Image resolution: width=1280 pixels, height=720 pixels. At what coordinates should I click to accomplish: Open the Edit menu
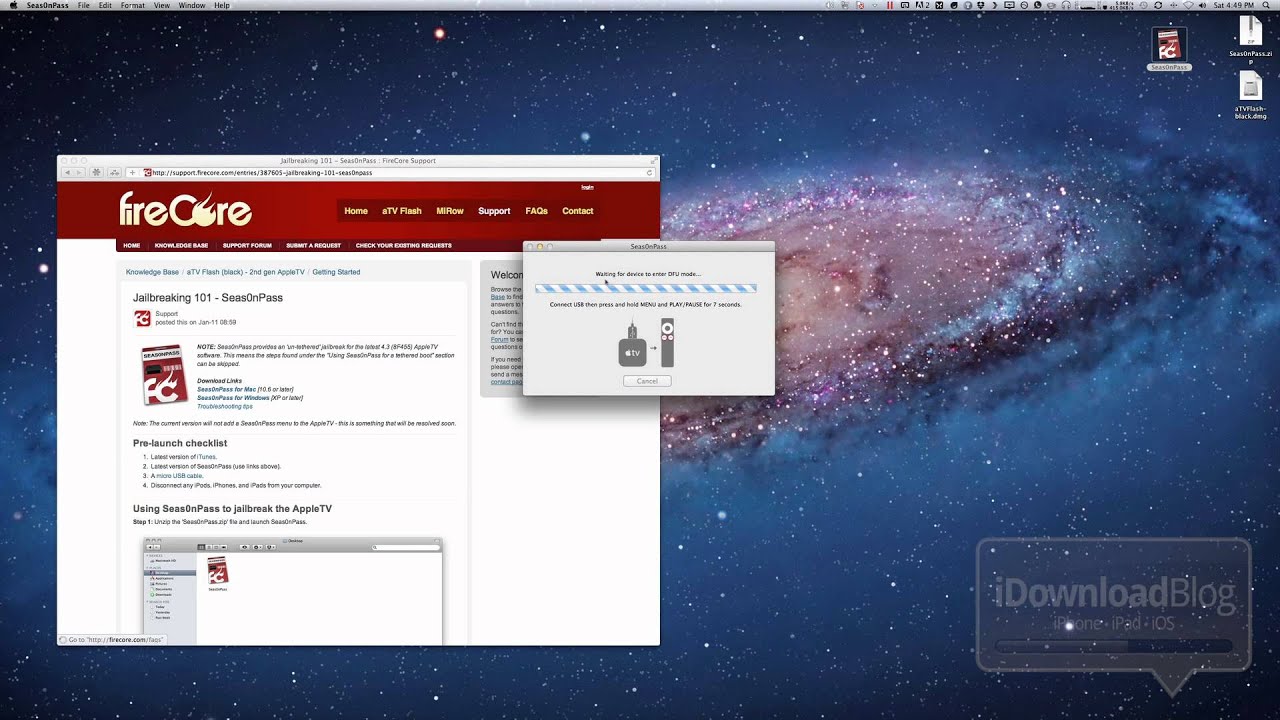(x=105, y=5)
